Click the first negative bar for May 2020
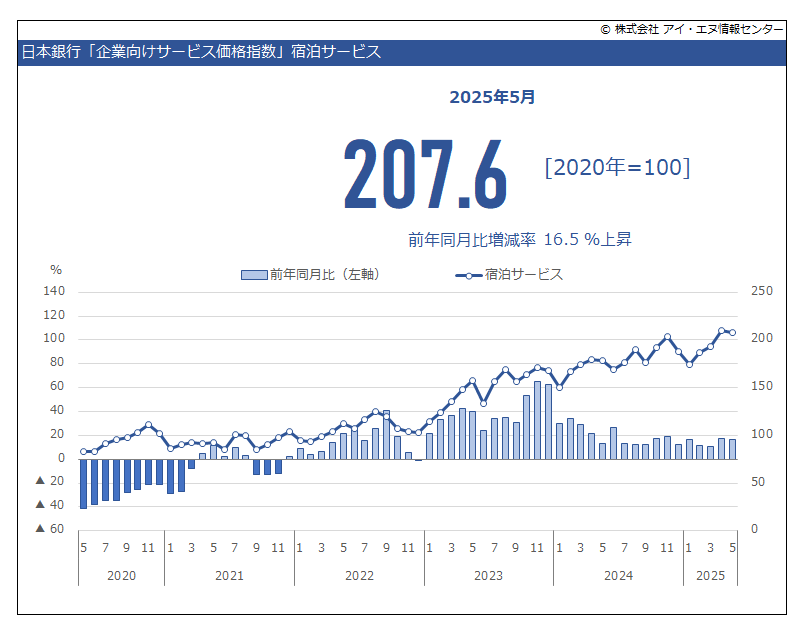 (x=84, y=484)
